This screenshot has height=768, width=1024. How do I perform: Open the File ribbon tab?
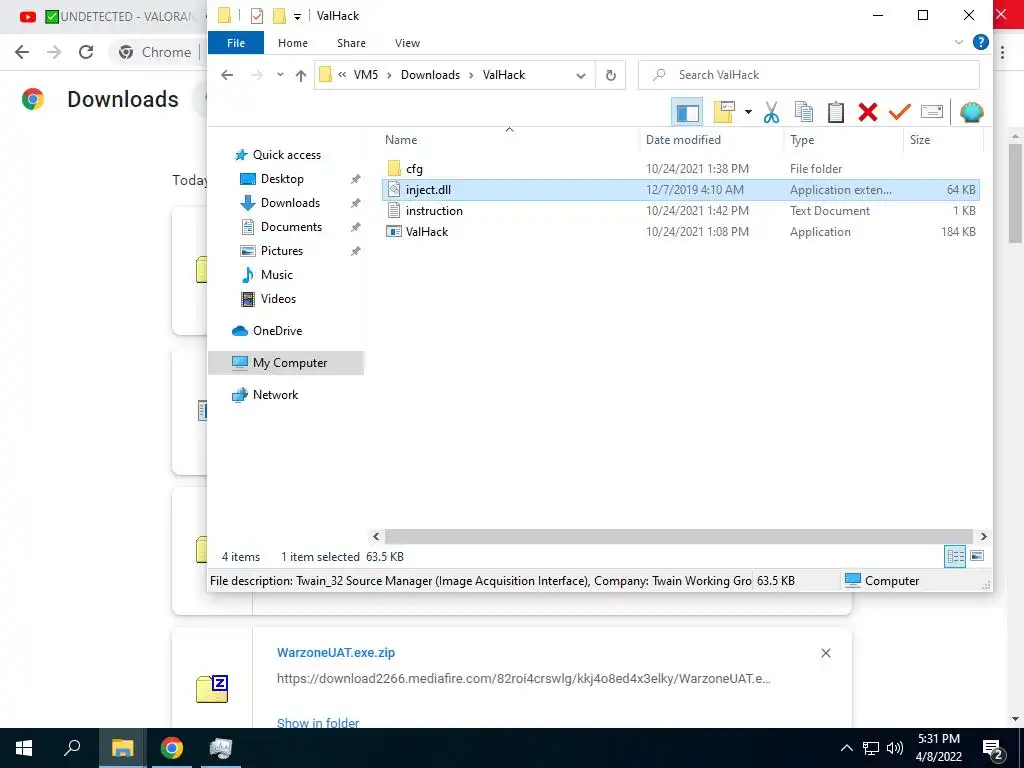pyautogui.click(x=236, y=43)
